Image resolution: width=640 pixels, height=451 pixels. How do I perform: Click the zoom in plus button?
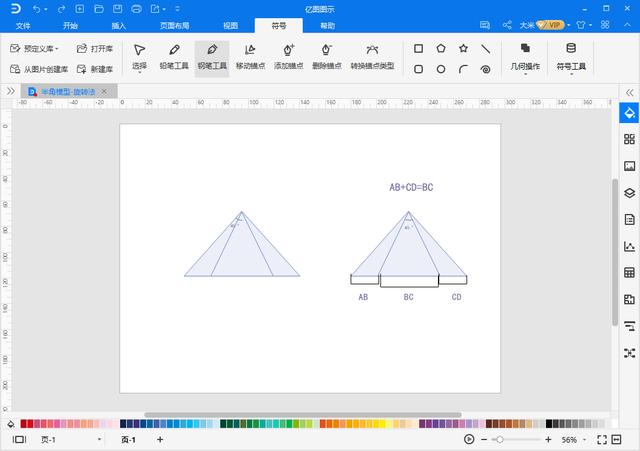[548, 440]
